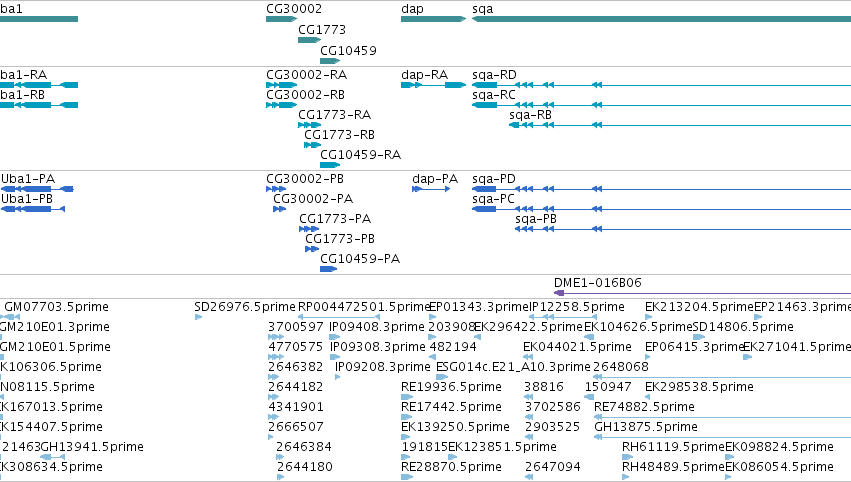The width and height of the screenshot is (851, 482).
Task: Click the CG30002-RB transcript label
Action: (x=305, y=94)
